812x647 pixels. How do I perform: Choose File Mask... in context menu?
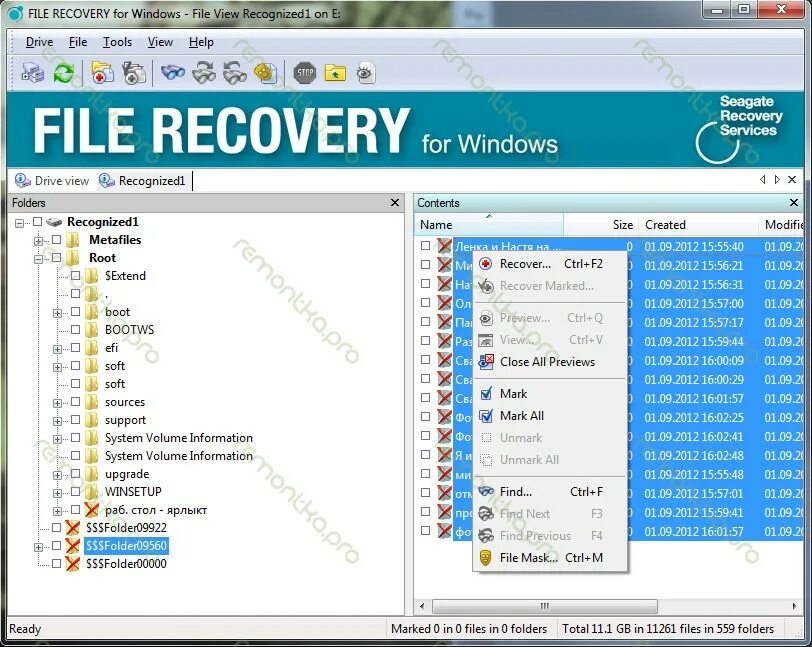(x=550, y=557)
